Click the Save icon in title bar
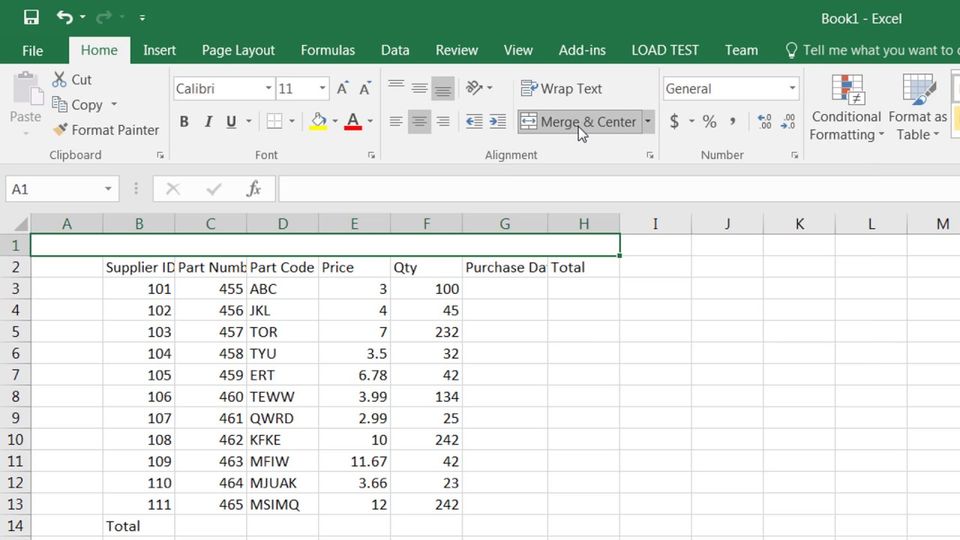960x540 pixels. [x=31, y=17]
